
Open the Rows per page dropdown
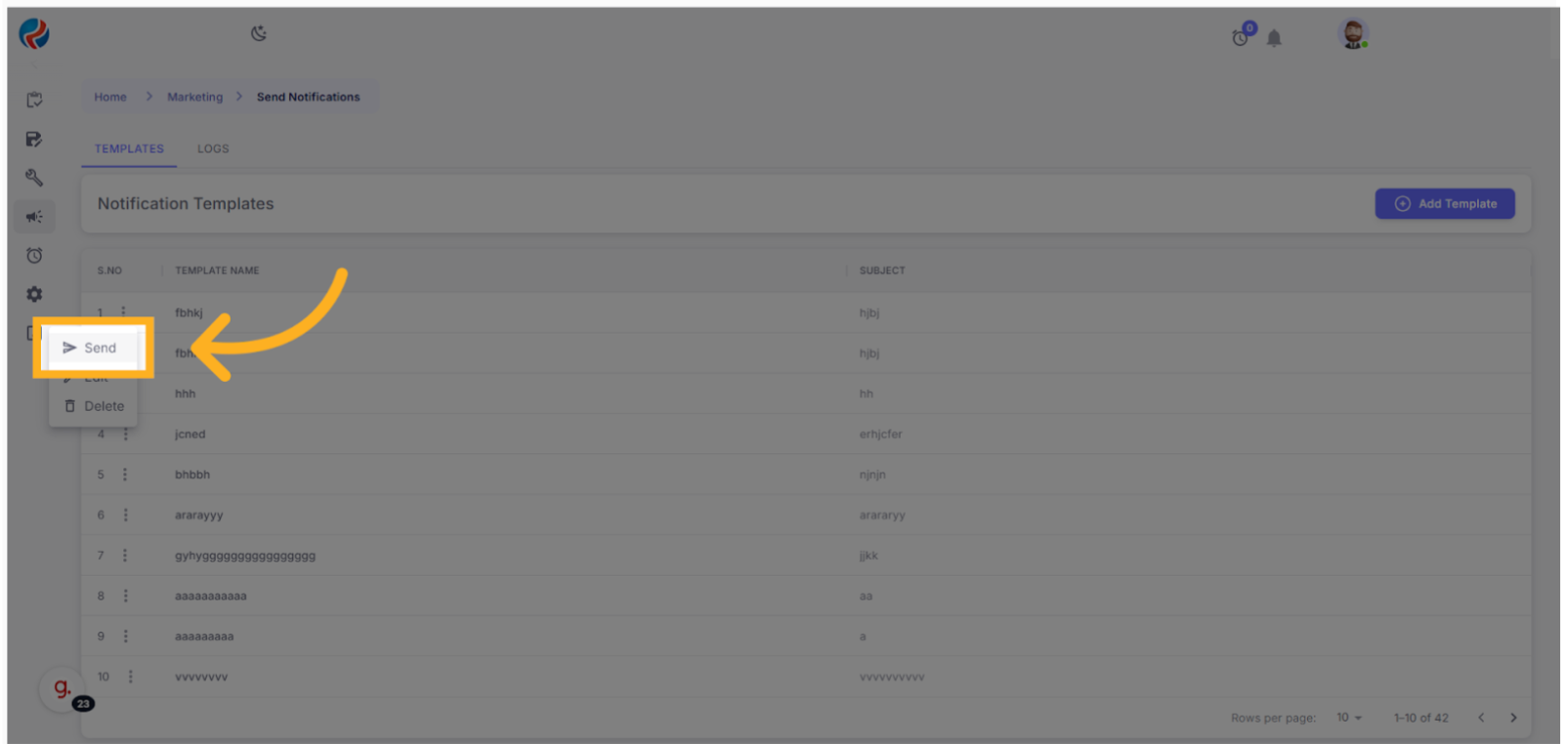[1348, 718]
